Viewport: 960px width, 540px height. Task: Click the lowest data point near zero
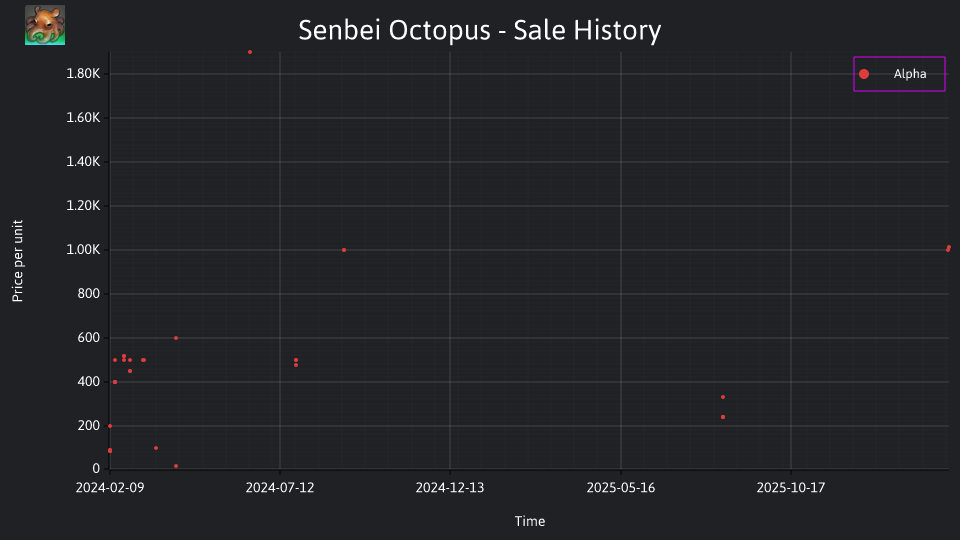click(x=176, y=466)
